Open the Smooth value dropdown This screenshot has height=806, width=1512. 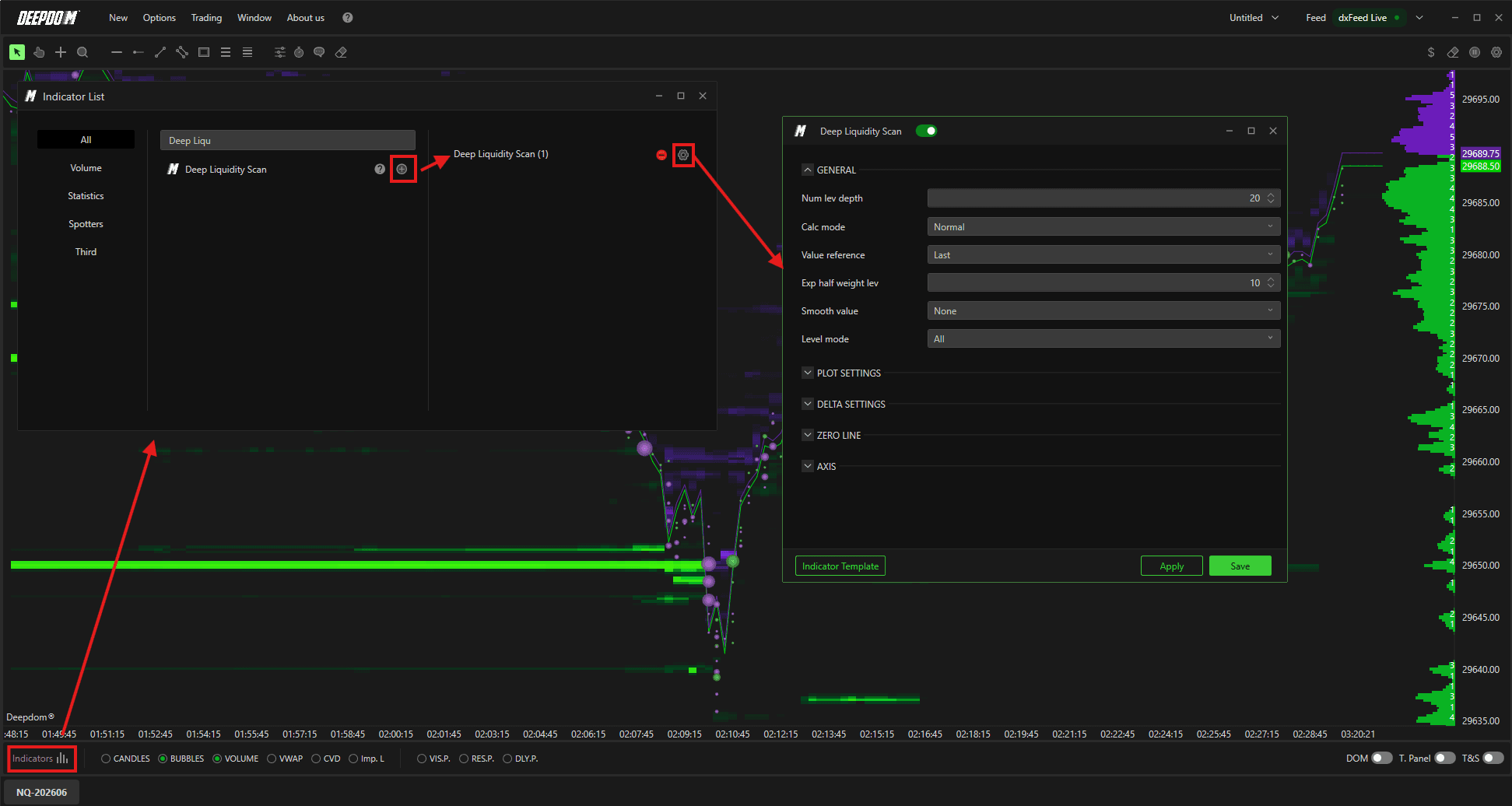(1103, 310)
